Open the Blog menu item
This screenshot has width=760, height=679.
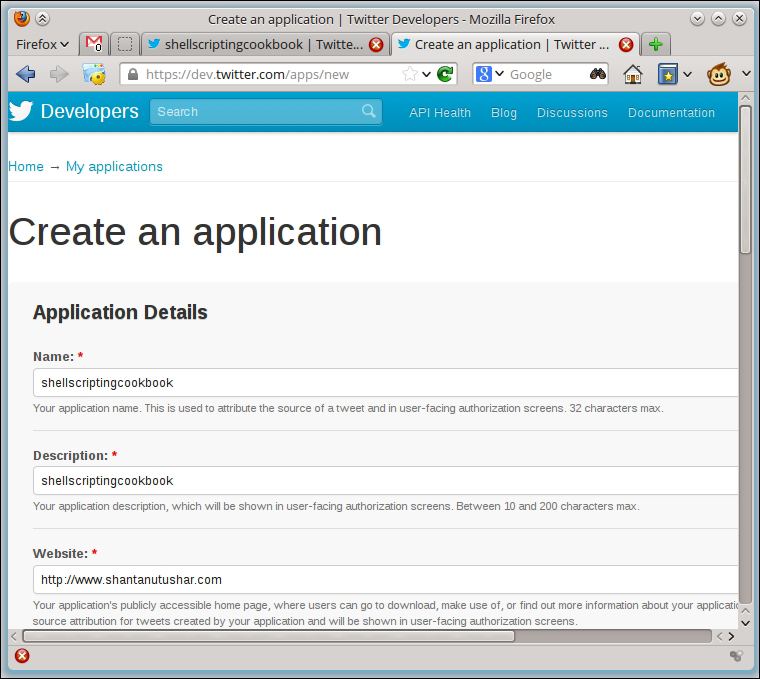[504, 112]
